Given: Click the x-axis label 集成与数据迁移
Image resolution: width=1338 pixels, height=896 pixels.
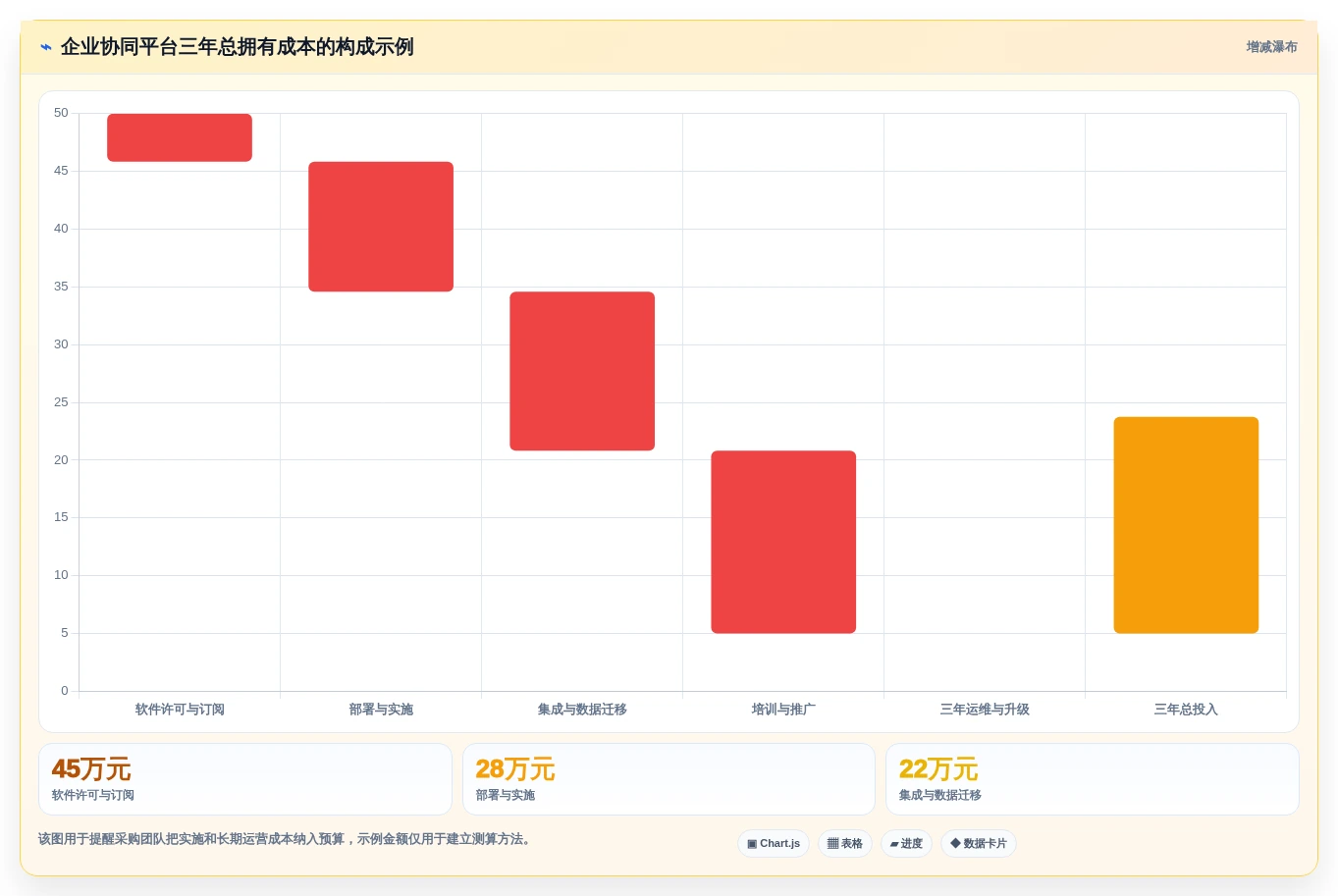Looking at the screenshot, I should click(582, 710).
